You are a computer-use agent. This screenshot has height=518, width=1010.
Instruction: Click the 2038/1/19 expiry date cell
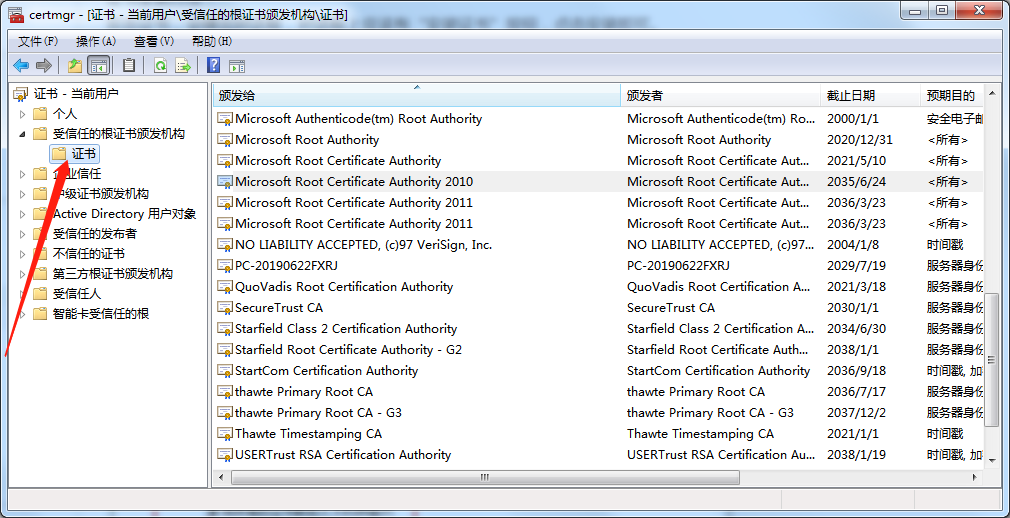[857, 455]
